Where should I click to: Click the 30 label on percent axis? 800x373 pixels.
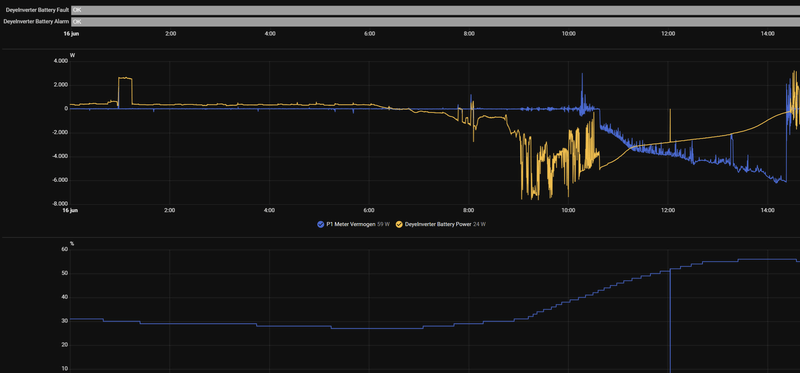(64, 321)
